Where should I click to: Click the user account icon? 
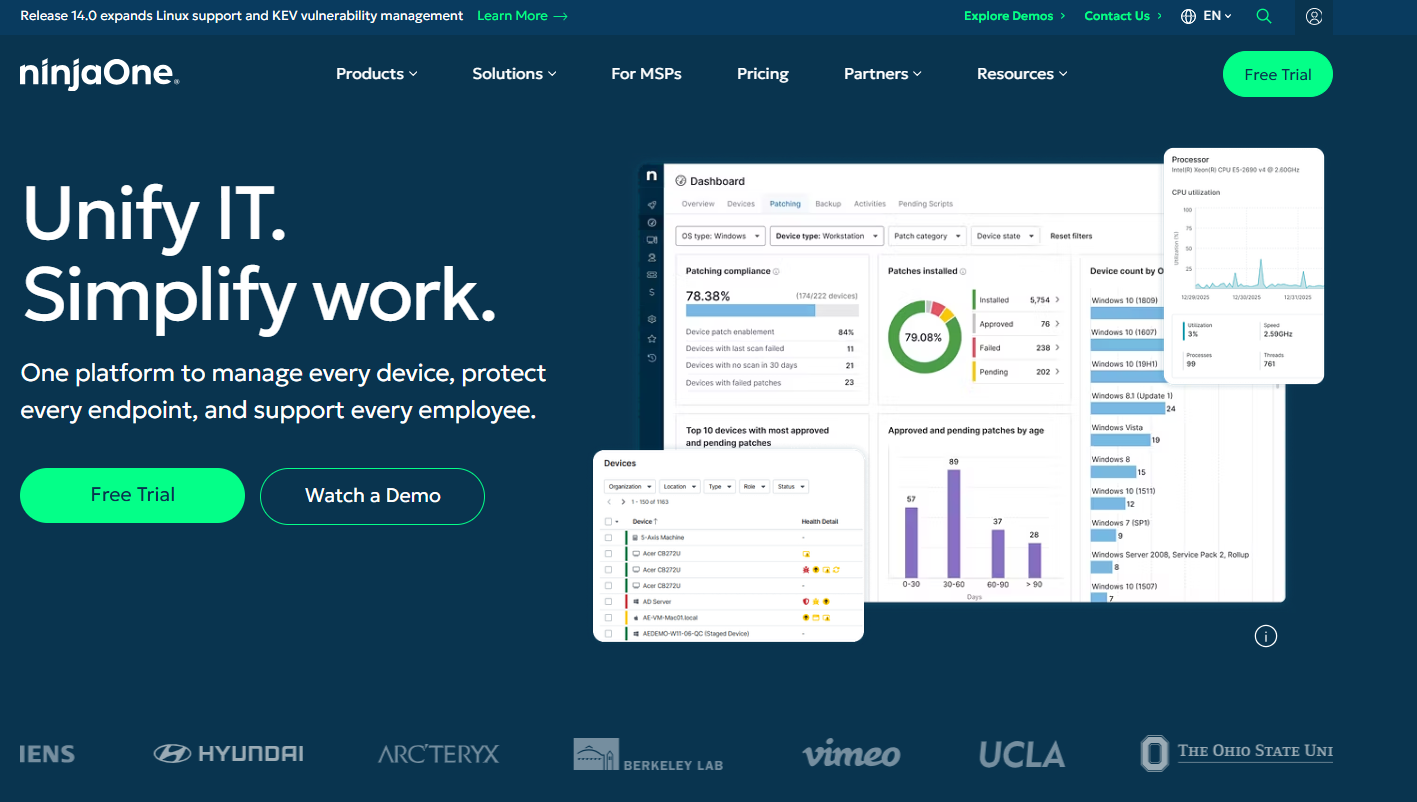coord(1314,16)
